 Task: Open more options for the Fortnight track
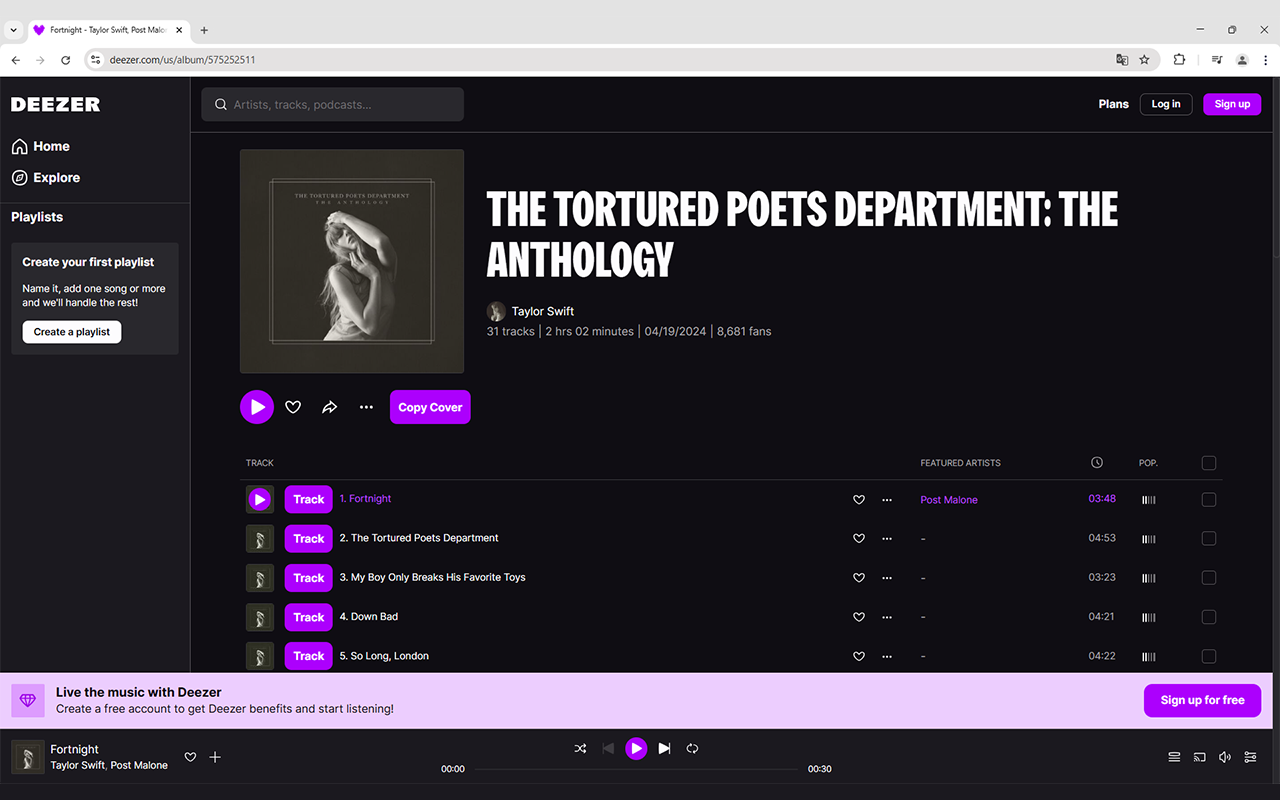tap(887, 500)
